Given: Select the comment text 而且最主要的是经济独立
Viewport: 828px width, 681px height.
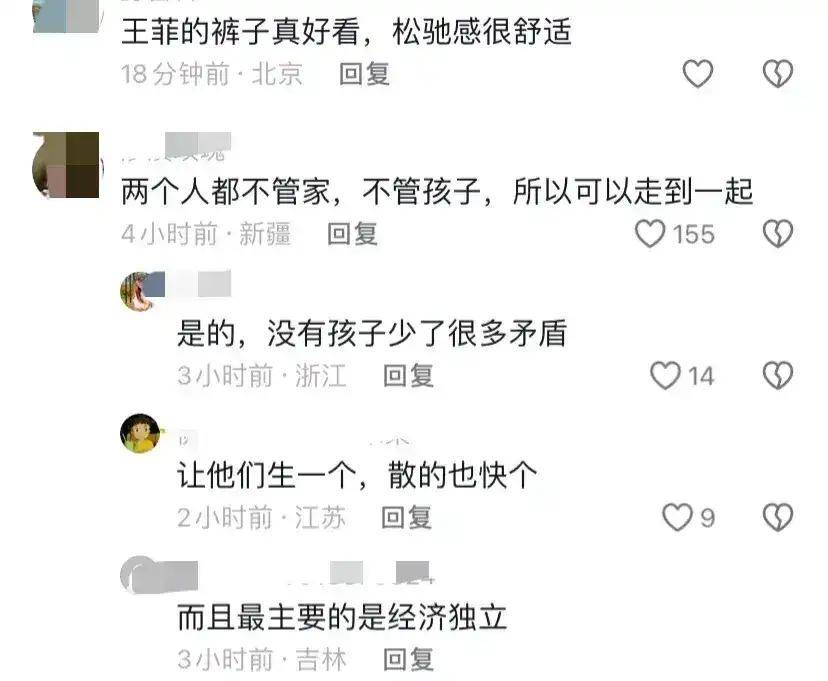Looking at the screenshot, I should (x=342, y=617).
